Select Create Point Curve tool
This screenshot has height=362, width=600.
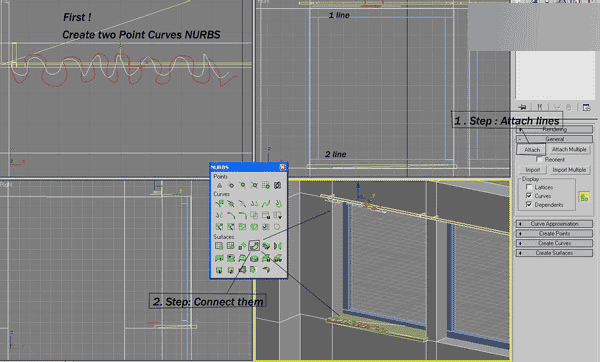[231, 203]
